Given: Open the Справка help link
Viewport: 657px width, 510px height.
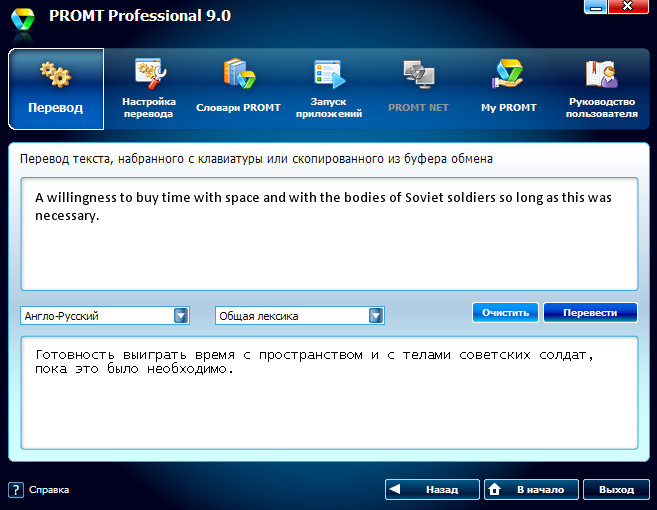Looking at the screenshot, I should pyautogui.click(x=49, y=489).
